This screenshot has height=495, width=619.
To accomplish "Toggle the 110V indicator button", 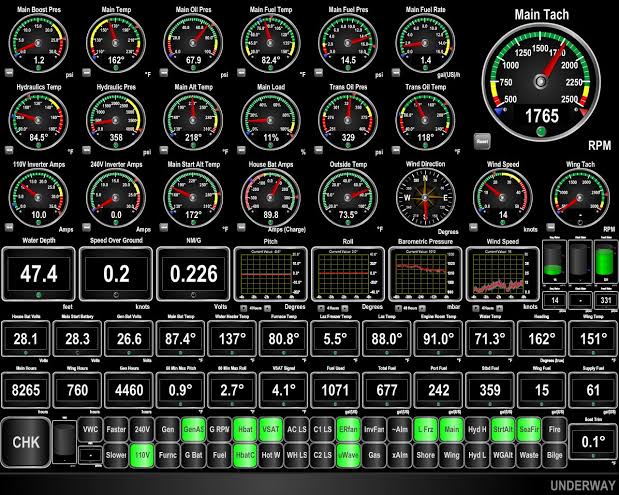I will point(142,455).
